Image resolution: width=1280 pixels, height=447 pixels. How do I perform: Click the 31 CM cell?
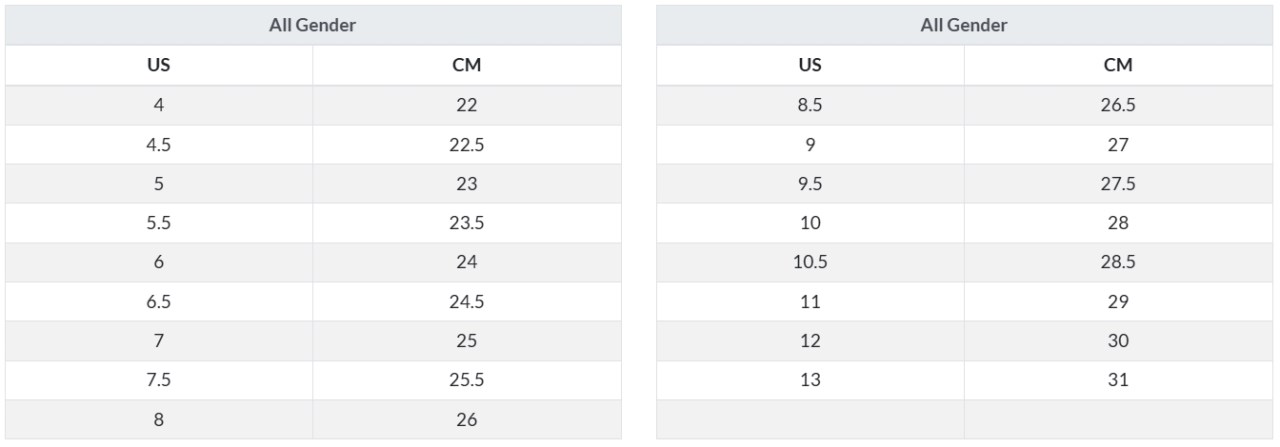pyautogui.click(x=1118, y=380)
